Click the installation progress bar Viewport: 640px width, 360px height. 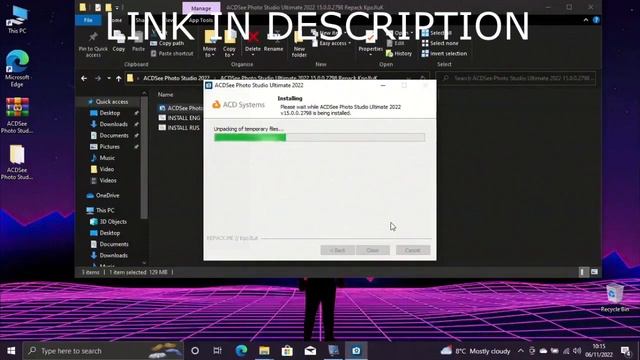[x=320, y=138]
